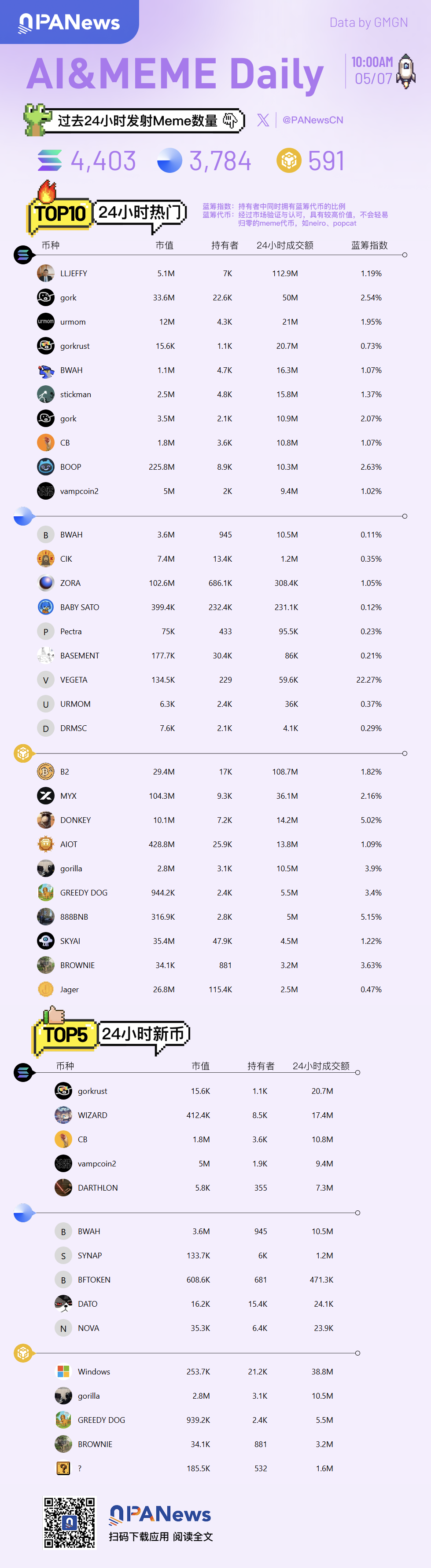Click the Windows token logo icon
The width and height of the screenshot is (431, 1568).
point(63,1371)
